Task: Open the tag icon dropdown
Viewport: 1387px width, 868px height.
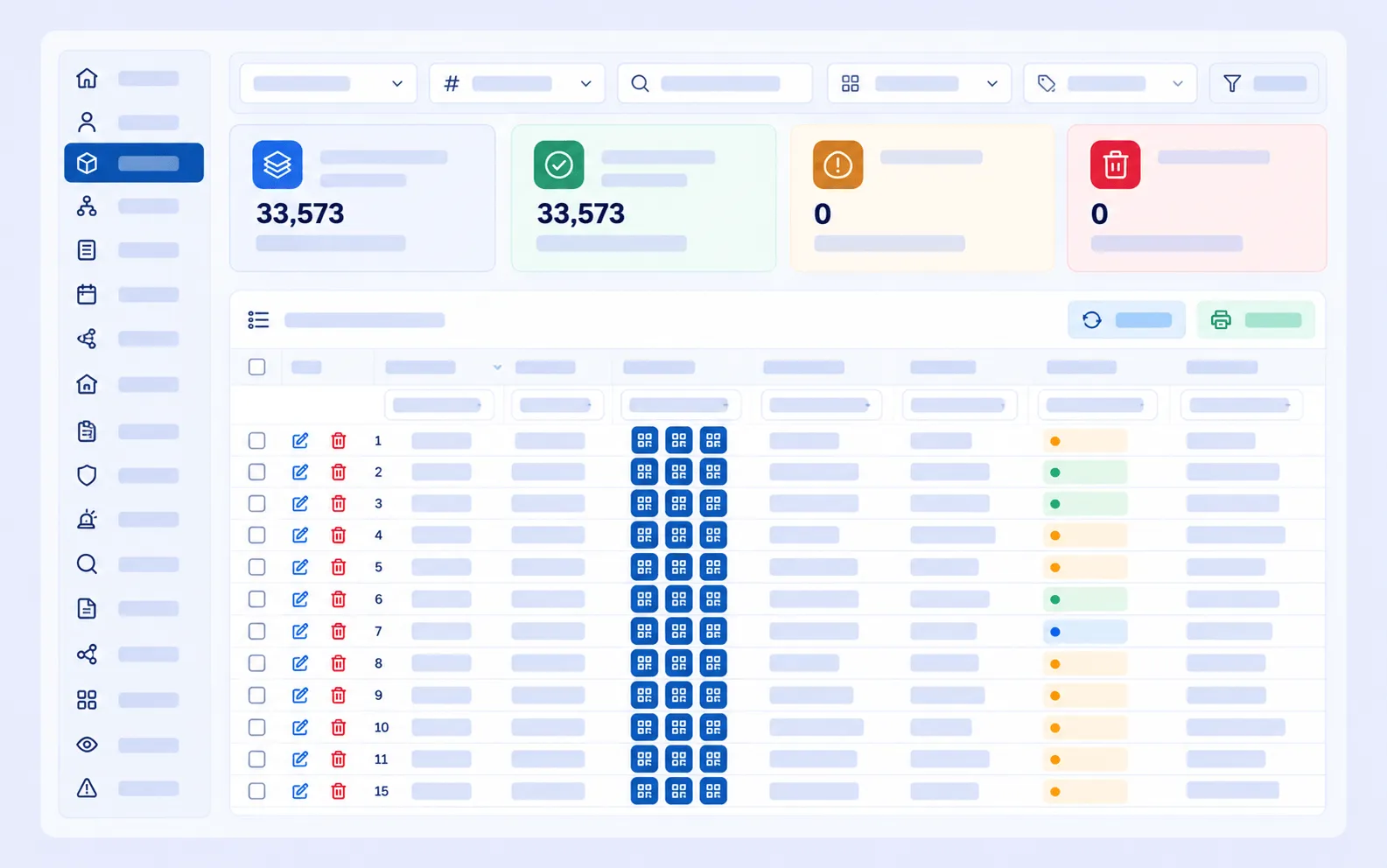Action: pos(1110,83)
